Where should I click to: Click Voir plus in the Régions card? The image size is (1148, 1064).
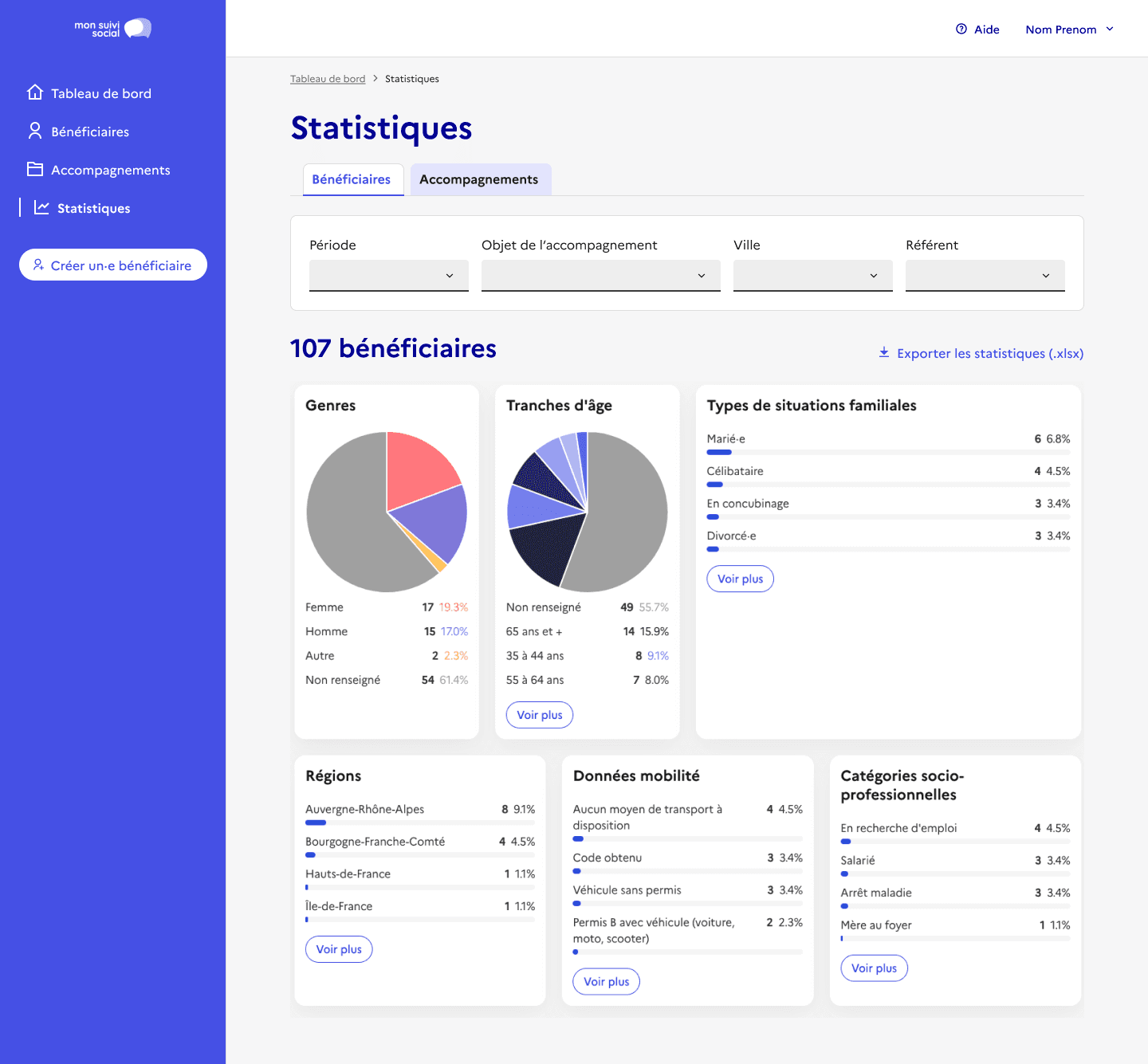coord(339,949)
